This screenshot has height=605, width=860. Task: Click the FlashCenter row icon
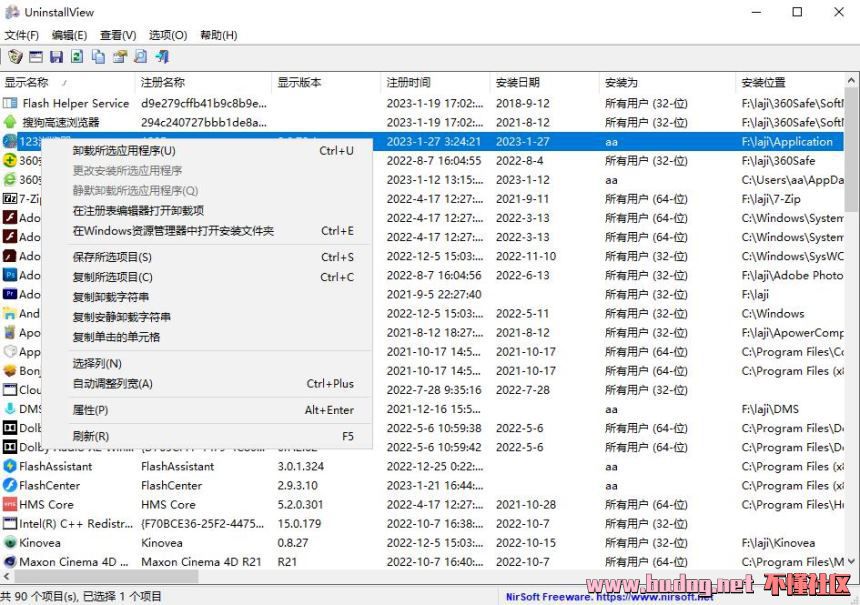[10, 485]
